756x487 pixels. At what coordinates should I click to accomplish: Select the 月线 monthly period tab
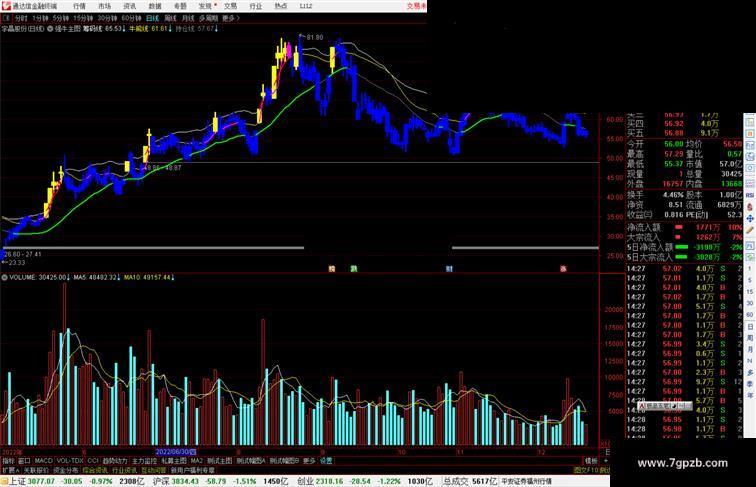pyautogui.click(x=188, y=18)
